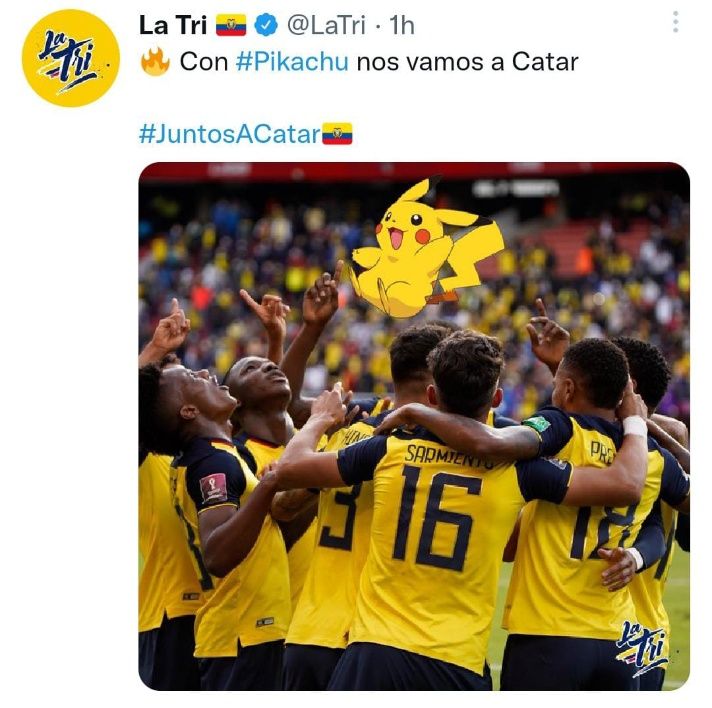The width and height of the screenshot is (712, 708).
Task: Click the number 18 jersey
Action: 604,529
